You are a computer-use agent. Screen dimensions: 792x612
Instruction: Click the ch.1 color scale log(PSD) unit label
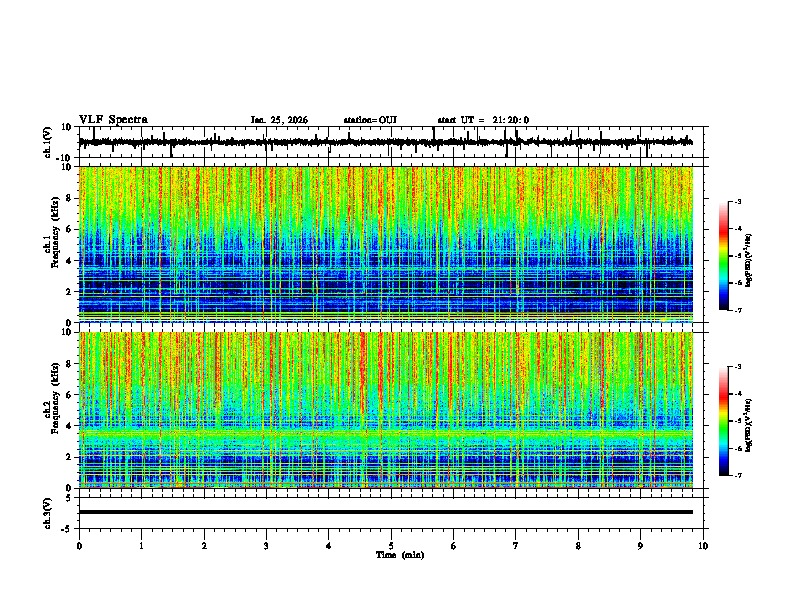(749, 261)
